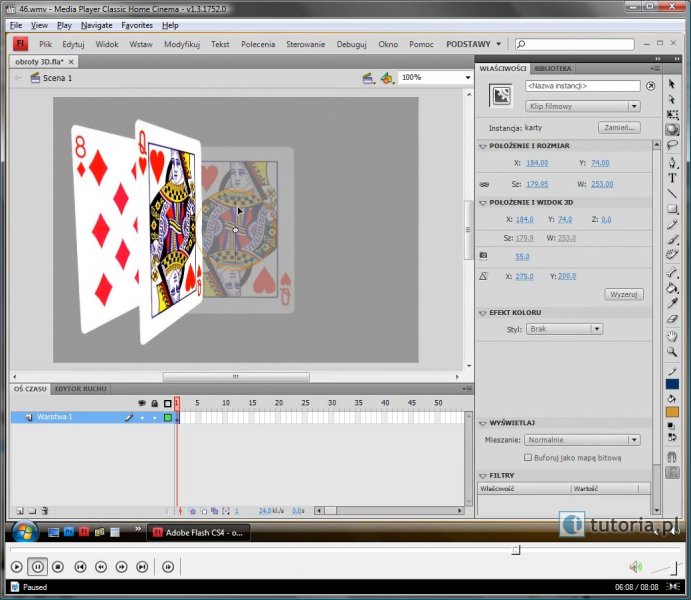Switch to the Edytor ruchu tab
The image size is (691, 600).
tap(80, 388)
